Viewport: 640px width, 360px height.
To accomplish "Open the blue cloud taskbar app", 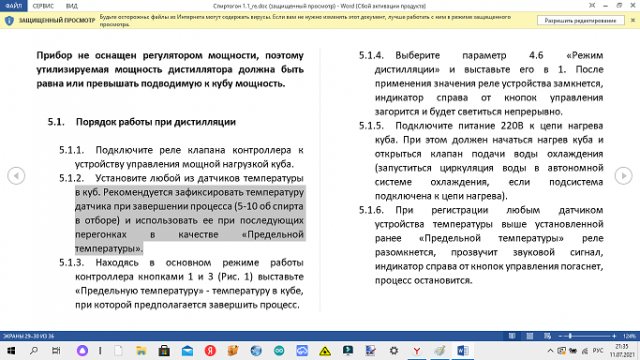I will click(302, 351).
